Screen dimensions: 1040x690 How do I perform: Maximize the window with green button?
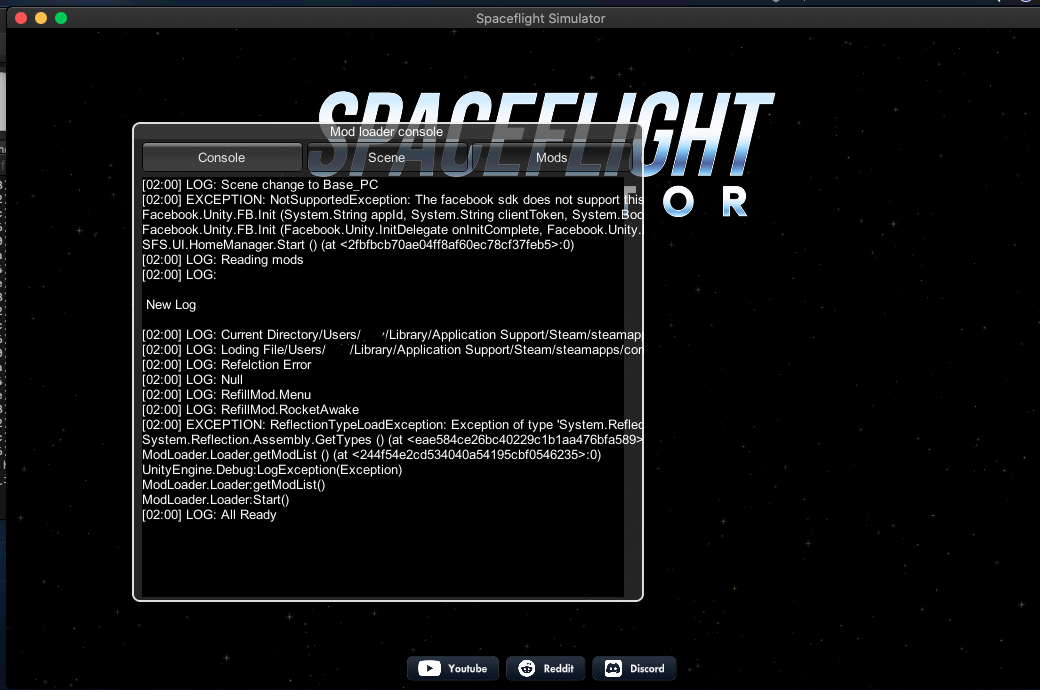pos(61,18)
